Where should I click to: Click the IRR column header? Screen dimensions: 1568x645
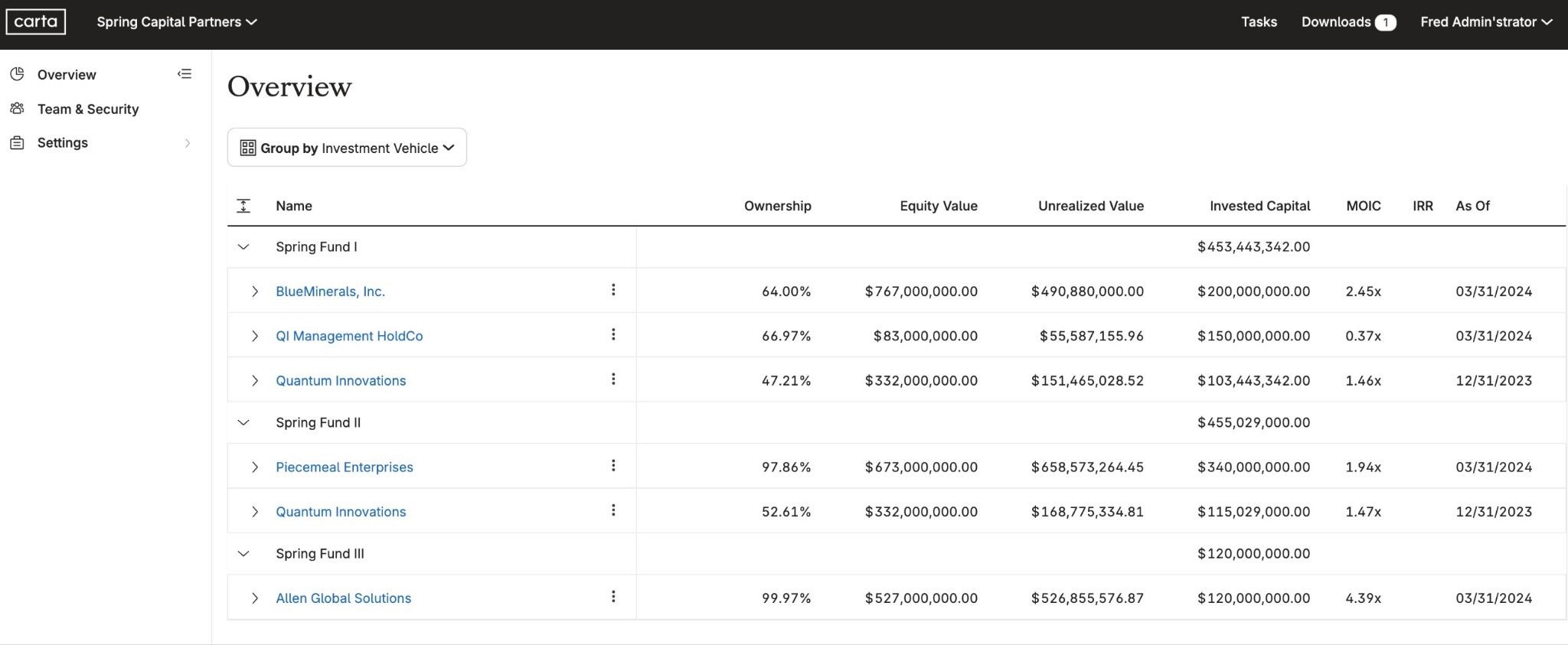tap(1423, 206)
